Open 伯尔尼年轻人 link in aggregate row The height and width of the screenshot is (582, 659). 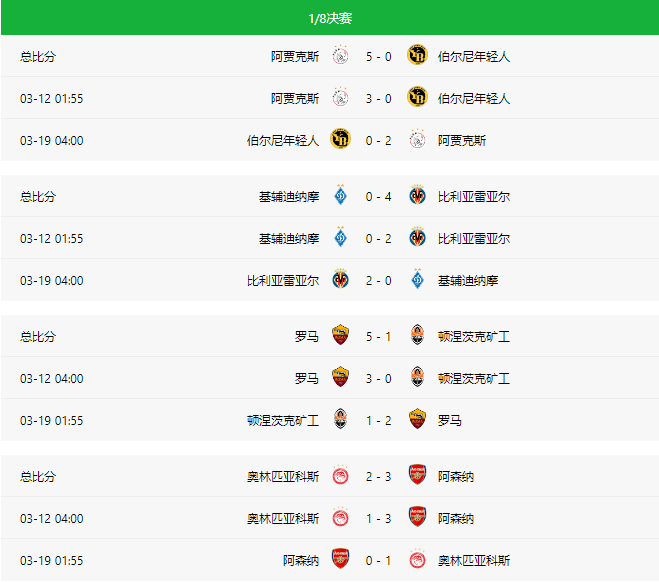click(474, 56)
